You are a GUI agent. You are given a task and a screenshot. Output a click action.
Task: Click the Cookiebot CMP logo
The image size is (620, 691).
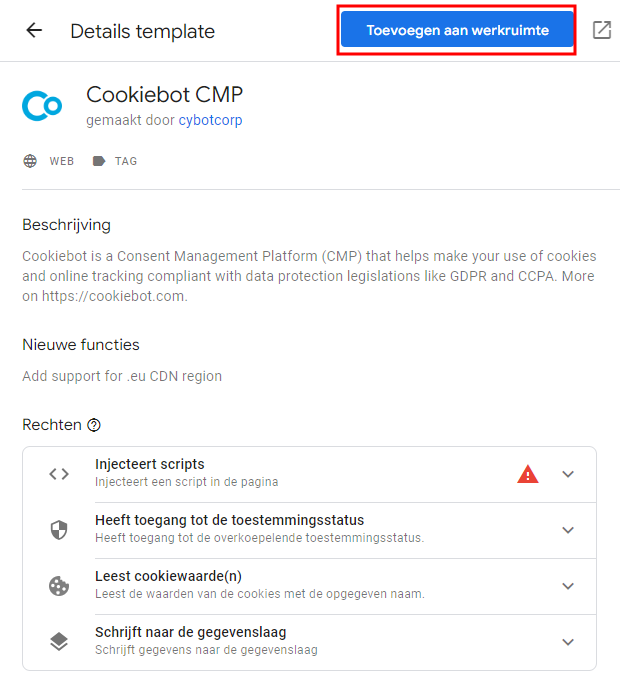pyautogui.click(x=42, y=105)
